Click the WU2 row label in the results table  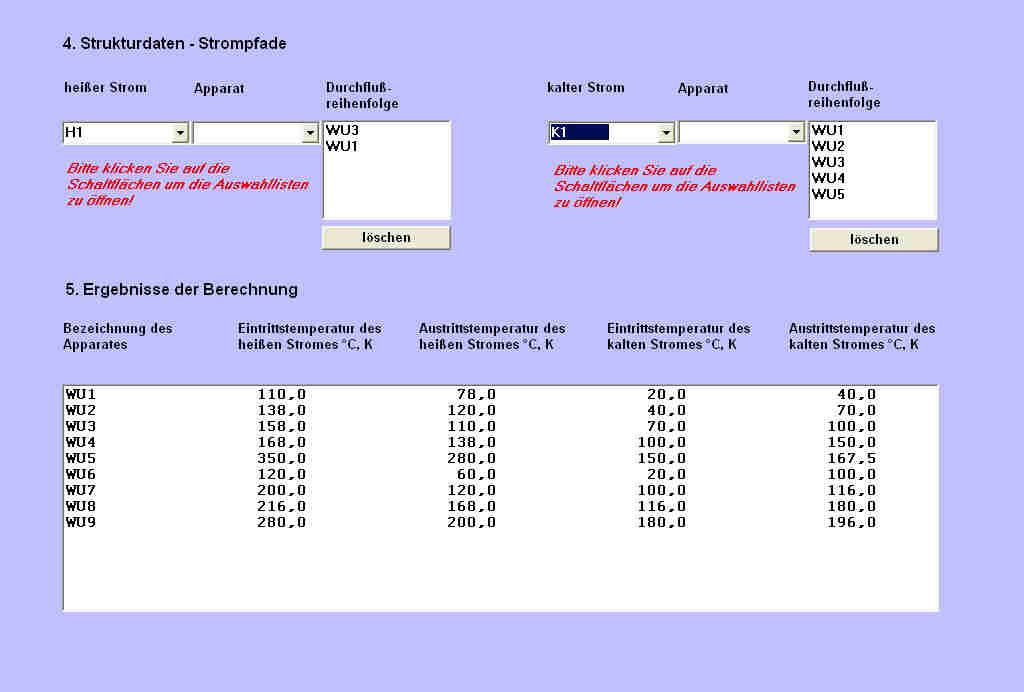coord(81,410)
